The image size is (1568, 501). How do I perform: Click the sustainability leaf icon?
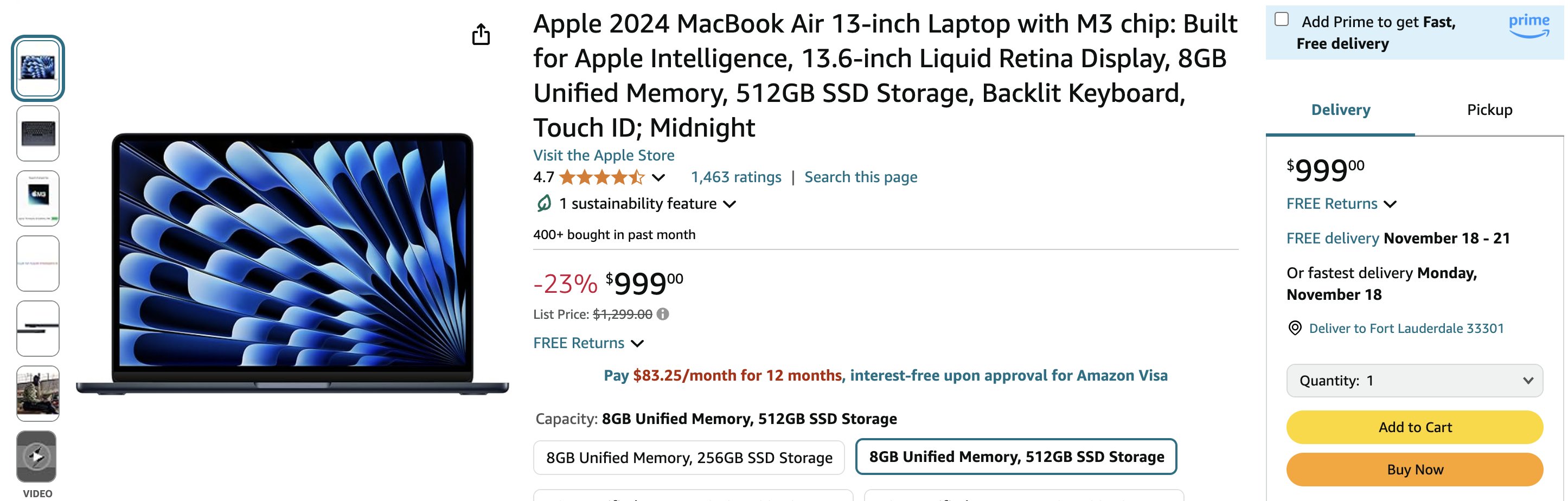pos(544,203)
